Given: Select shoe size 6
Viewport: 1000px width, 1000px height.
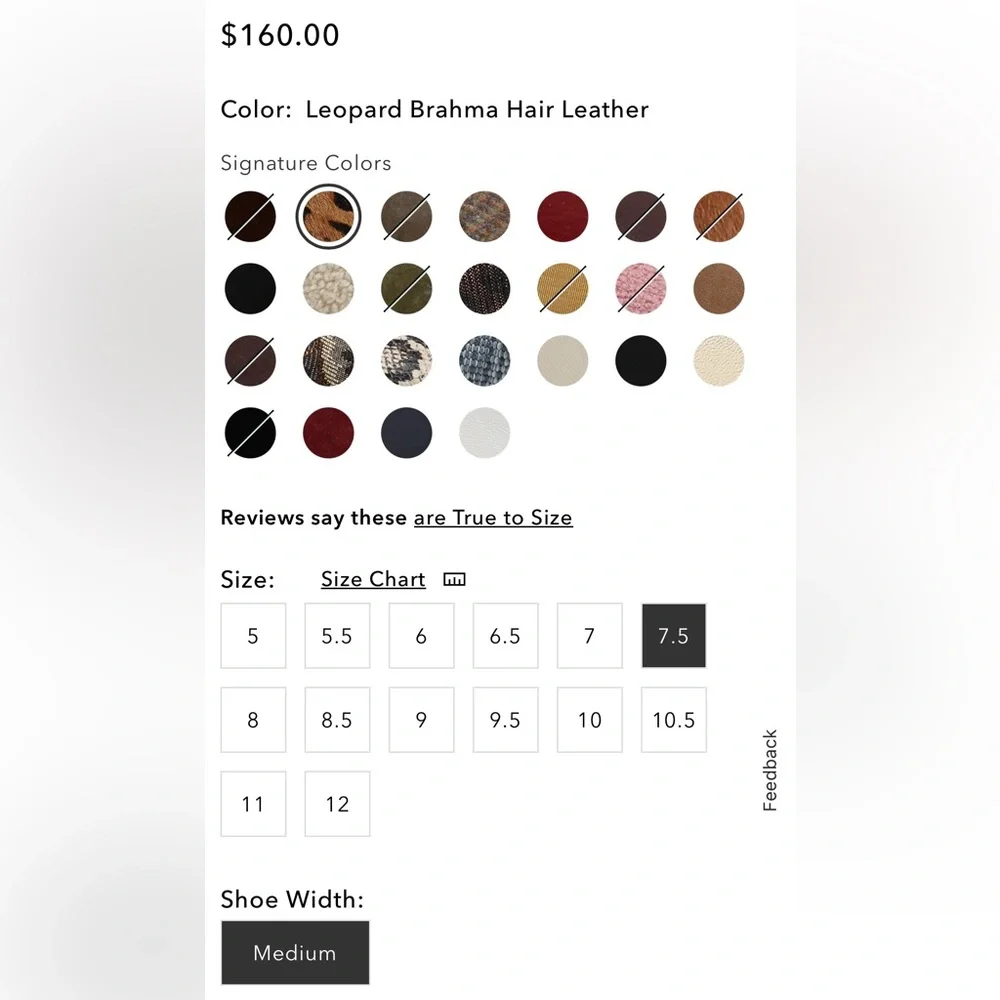Looking at the screenshot, I should click(421, 636).
